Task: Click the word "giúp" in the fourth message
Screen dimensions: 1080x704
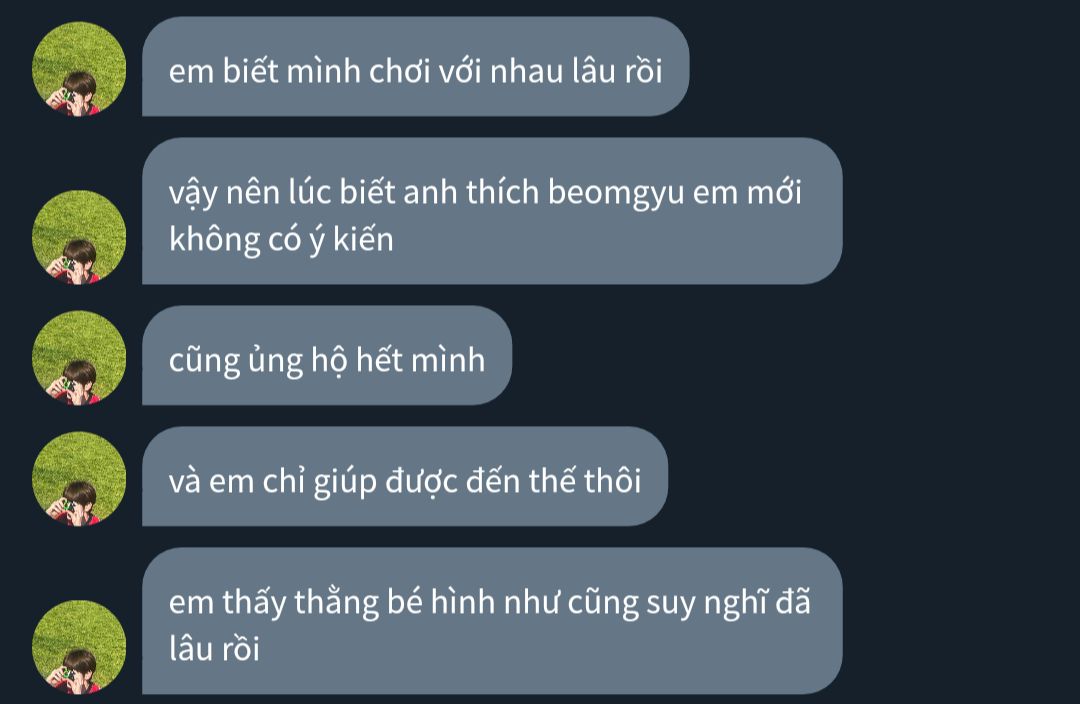Action: (345, 482)
